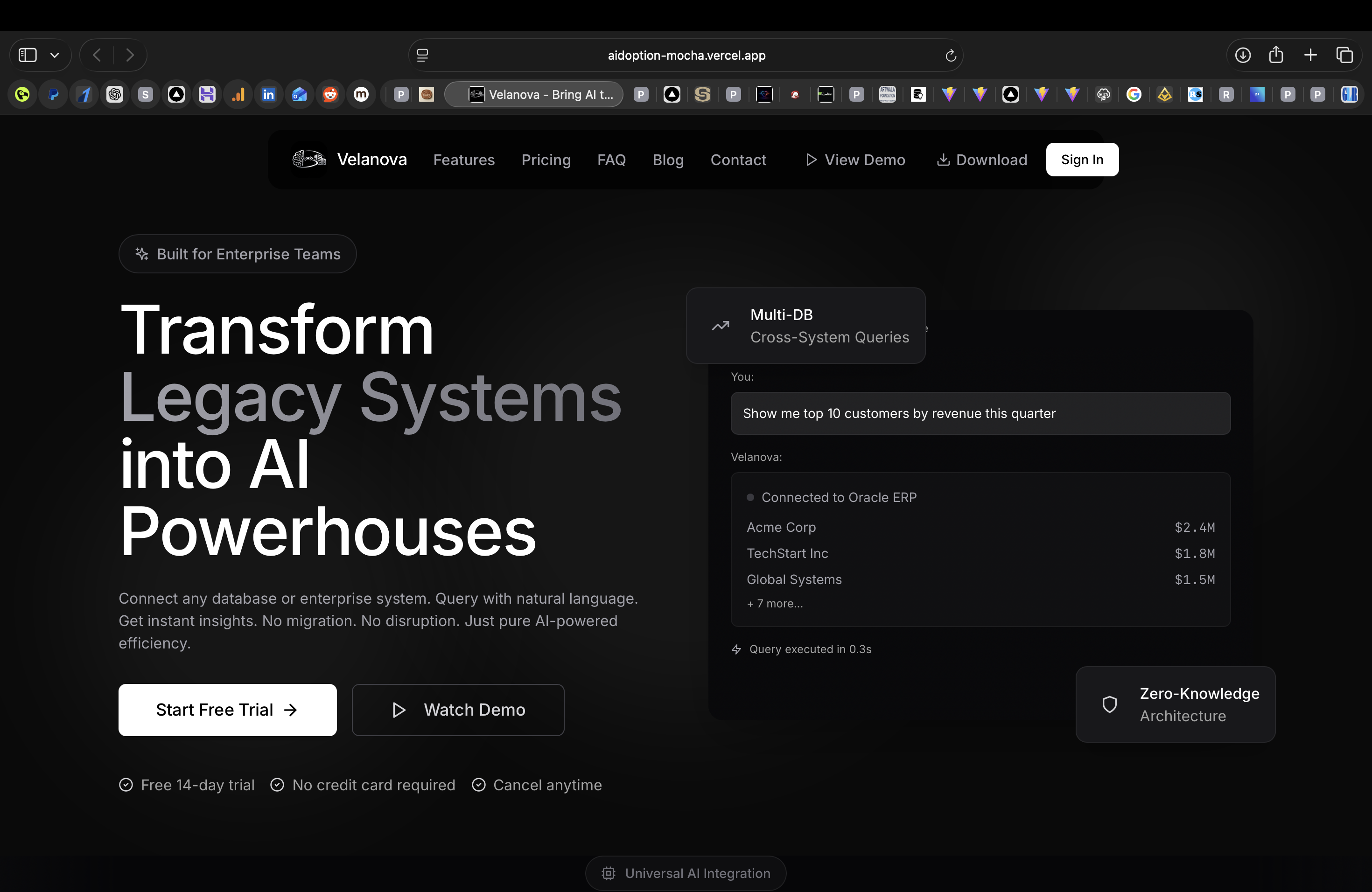Click the Start Free Trial button
This screenshot has height=892, width=1372.
pos(227,709)
